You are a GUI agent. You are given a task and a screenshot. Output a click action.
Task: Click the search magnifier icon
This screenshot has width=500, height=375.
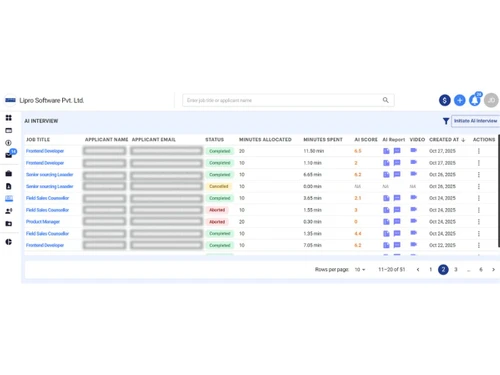click(x=386, y=100)
